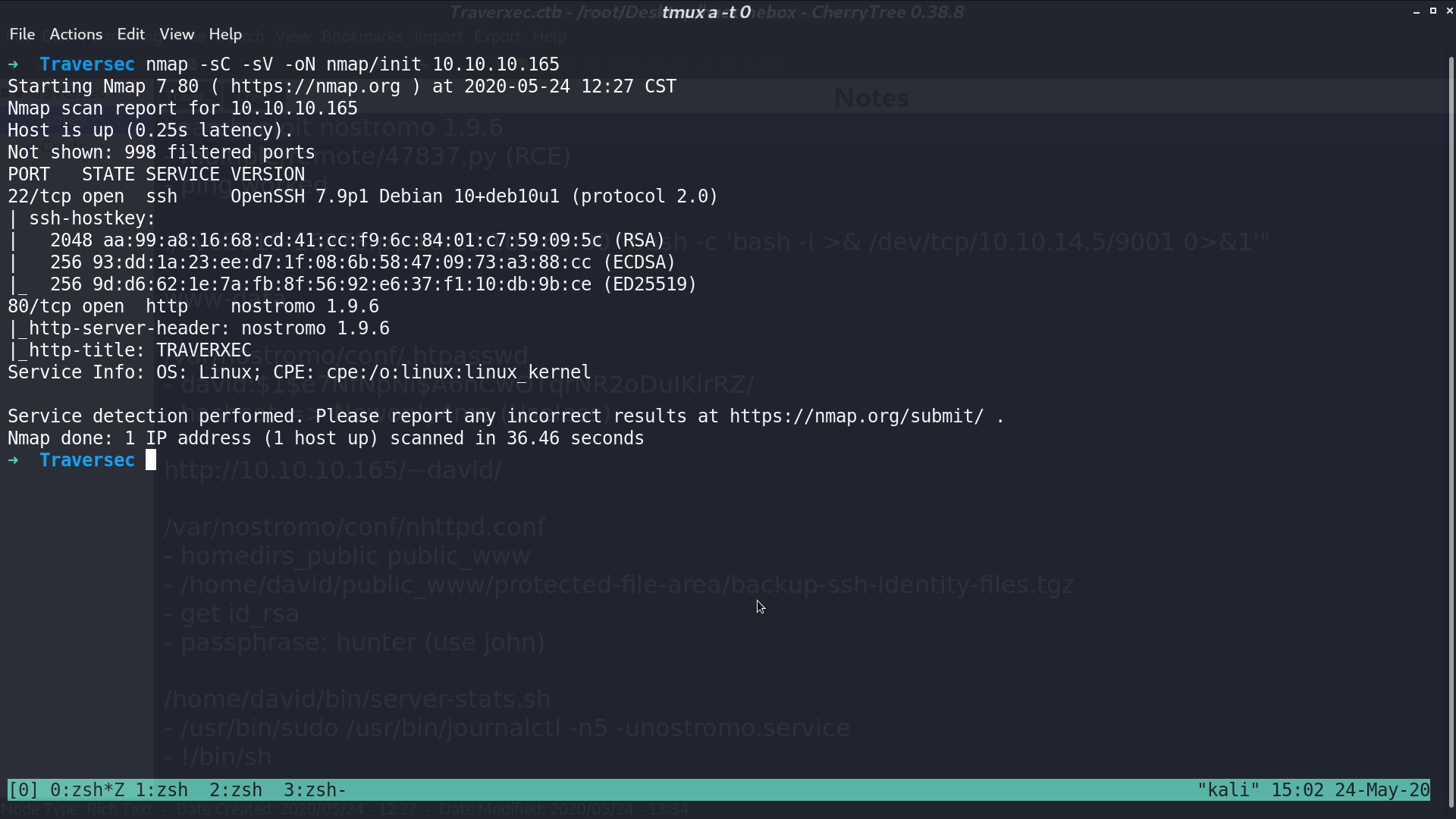This screenshot has height=819, width=1456.
Task: Close the terminal window
Action: pos(1449,11)
